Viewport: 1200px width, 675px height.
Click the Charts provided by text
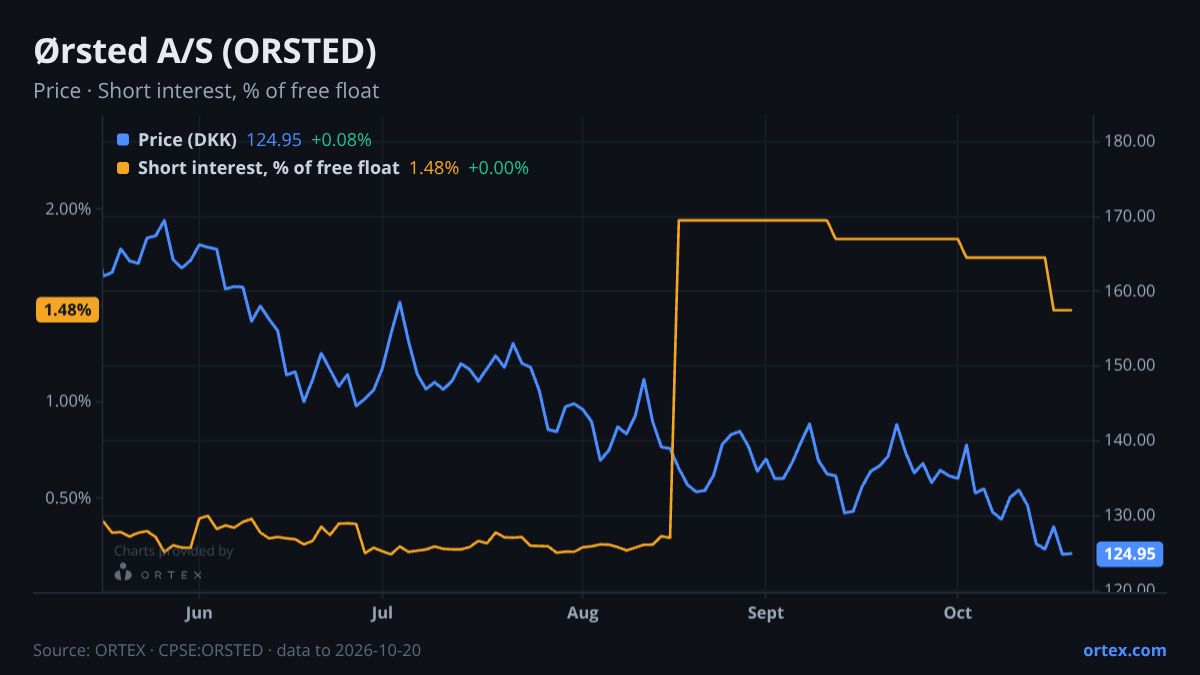173,551
